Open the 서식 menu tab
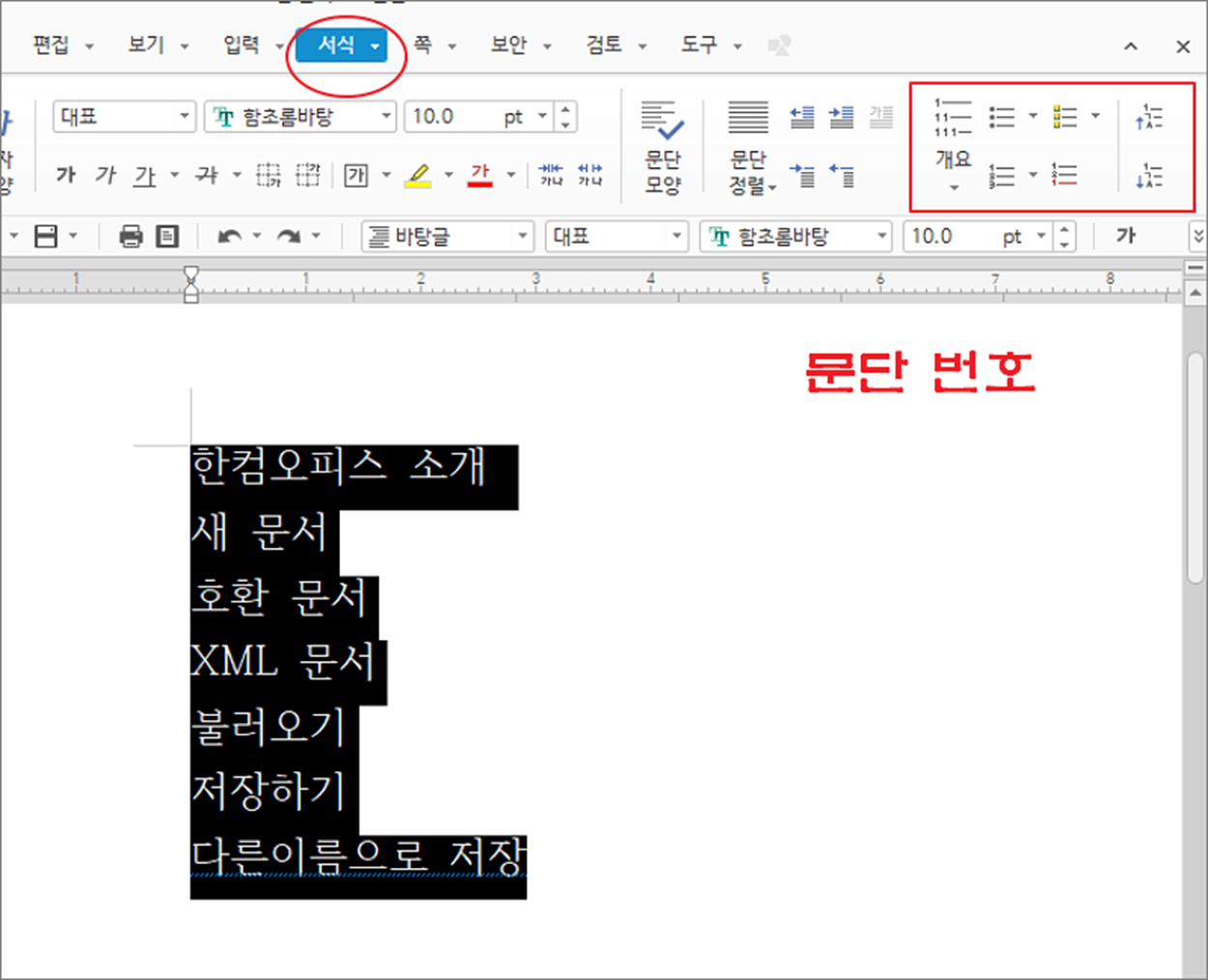Screen dimensions: 1208x980 click(341, 44)
